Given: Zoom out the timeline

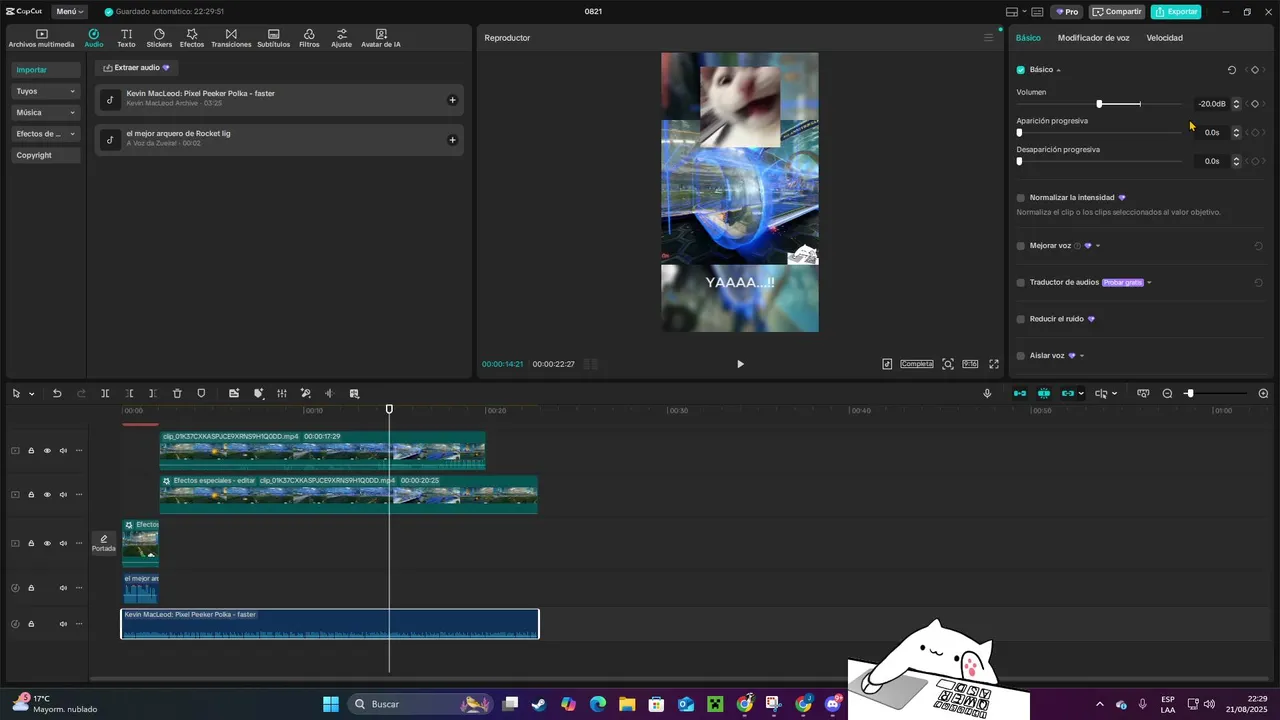Looking at the screenshot, I should (x=1167, y=394).
